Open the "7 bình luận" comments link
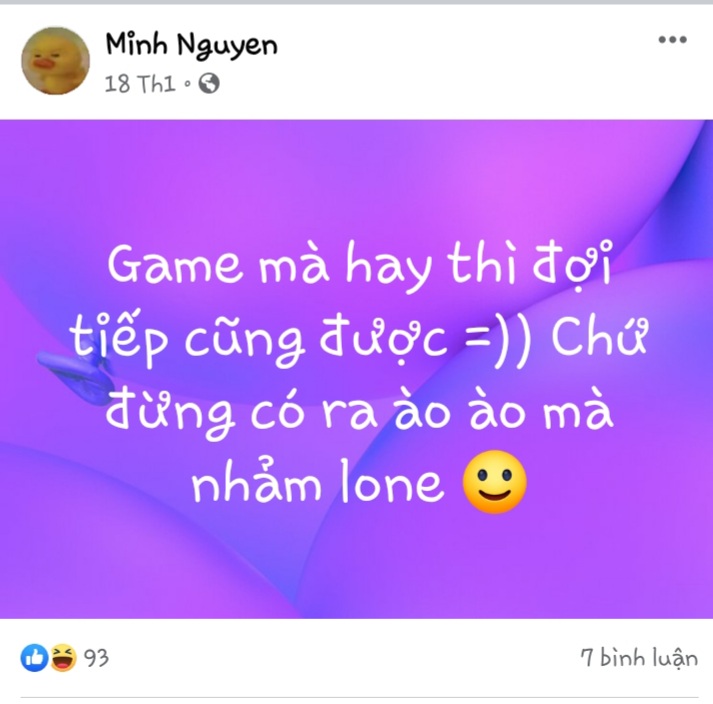The image size is (713, 704). (639, 658)
